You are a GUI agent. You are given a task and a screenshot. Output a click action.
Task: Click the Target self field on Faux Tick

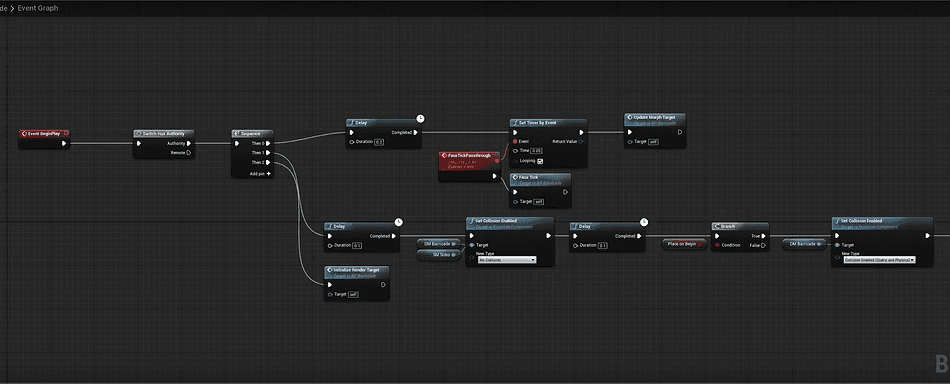click(x=539, y=202)
